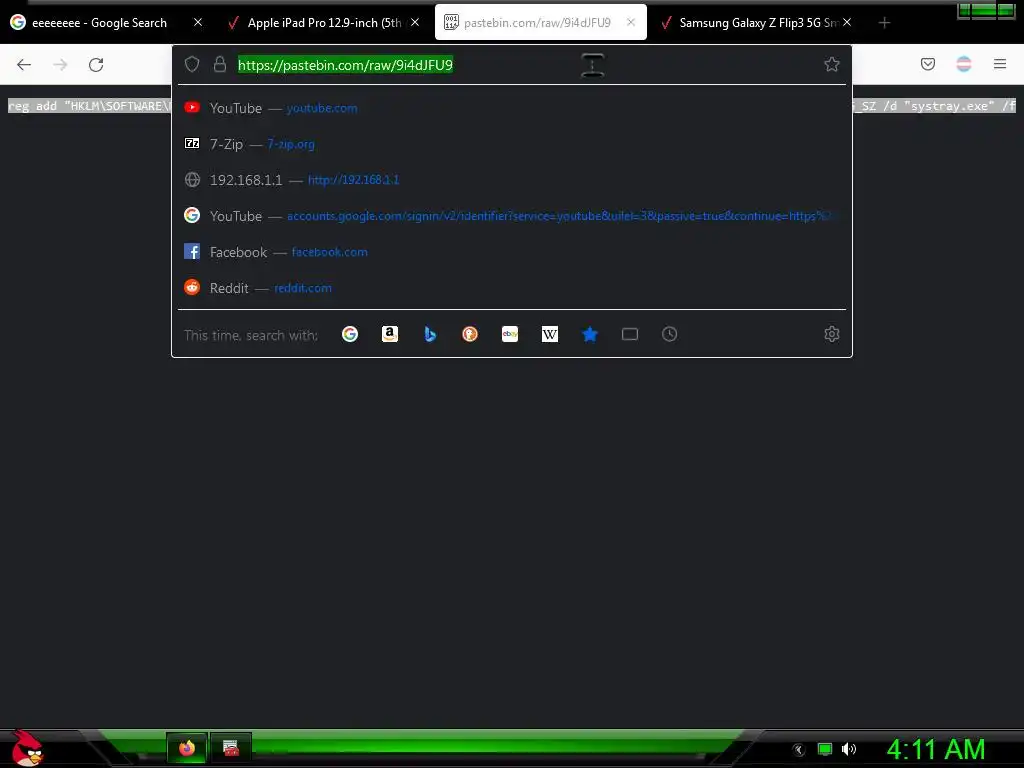The width and height of the screenshot is (1024, 768).
Task: Open the YouTube youtube.com suggestion
Action: (x=512, y=108)
